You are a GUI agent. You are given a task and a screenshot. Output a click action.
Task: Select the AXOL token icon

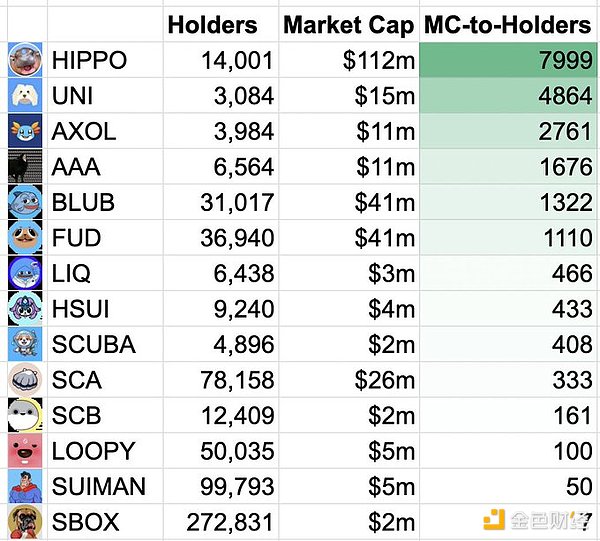pyautogui.click(x=24, y=131)
